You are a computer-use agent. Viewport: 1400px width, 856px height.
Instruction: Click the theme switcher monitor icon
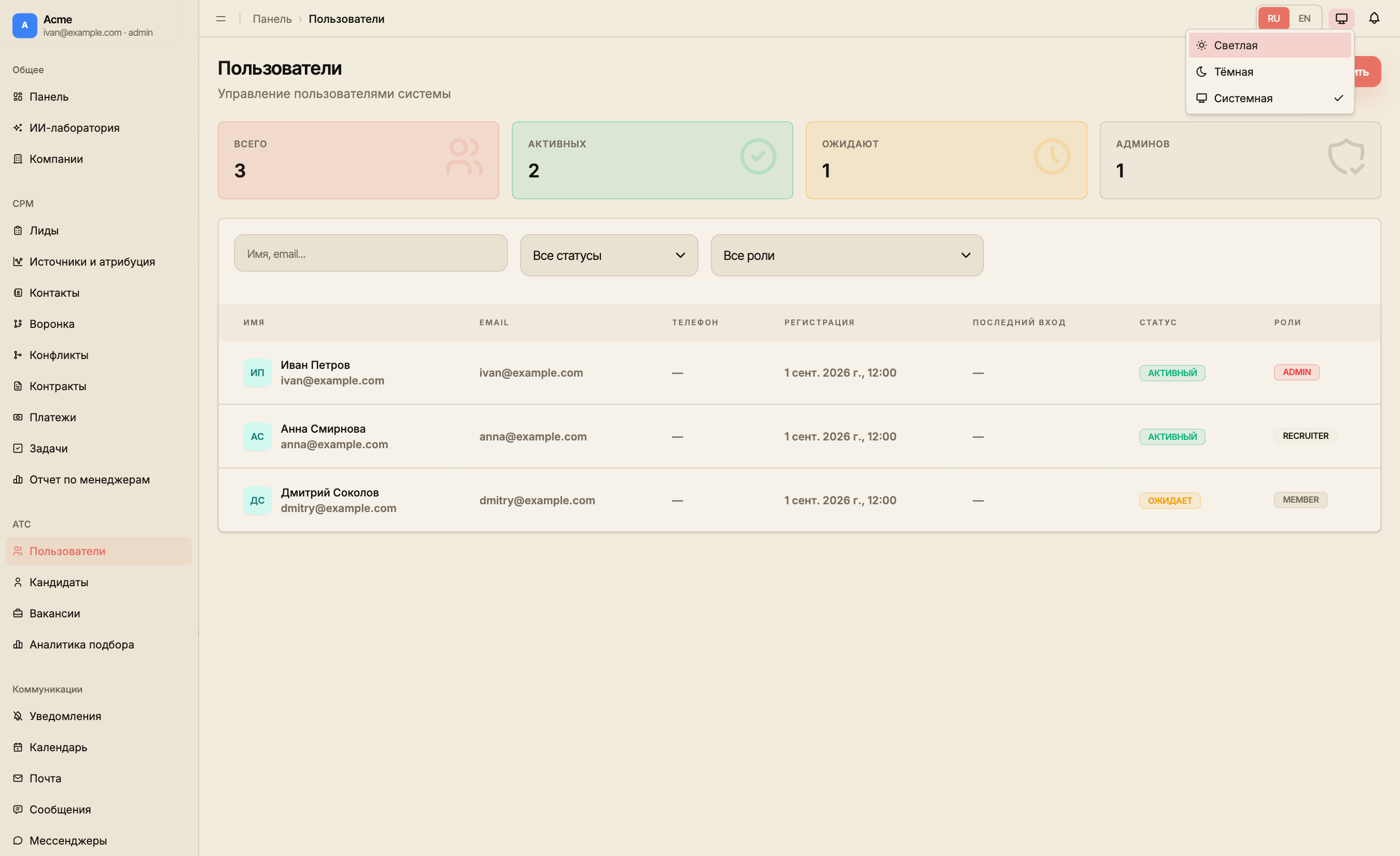coord(1341,18)
